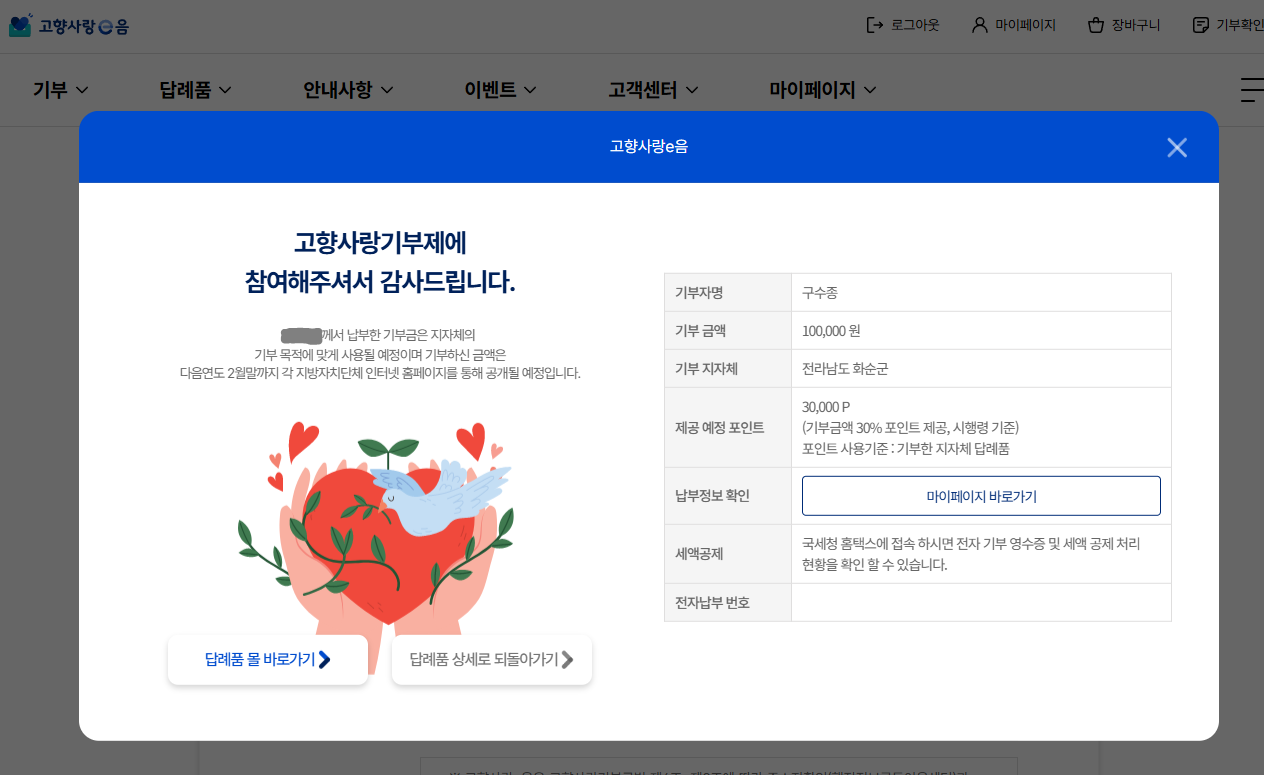The width and height of the screenshot is (1264, 775).
Task: Select the 안내사항 menu item
Action: (346, 89)
